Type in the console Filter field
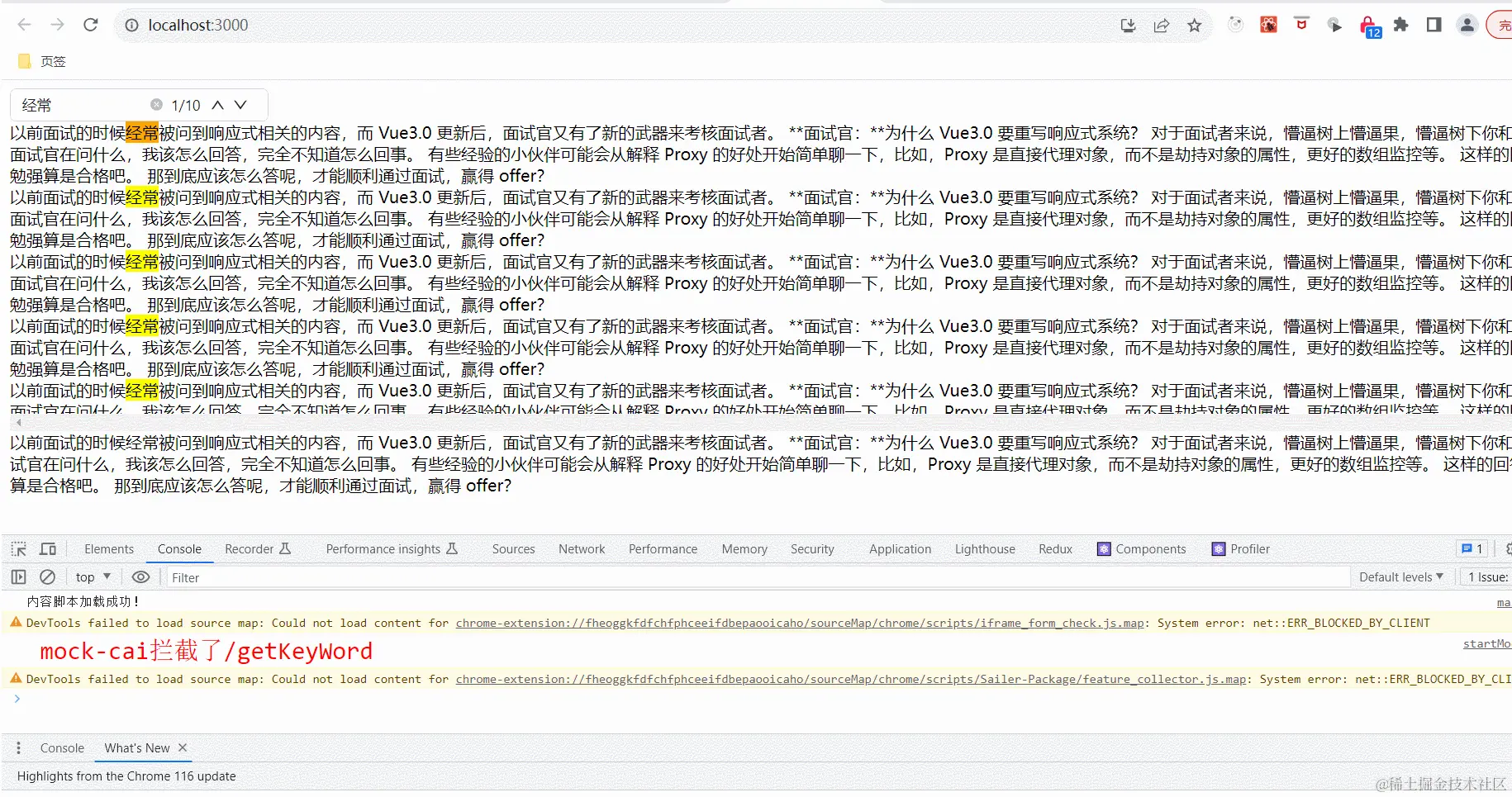1512x797 pixels. 248,577
